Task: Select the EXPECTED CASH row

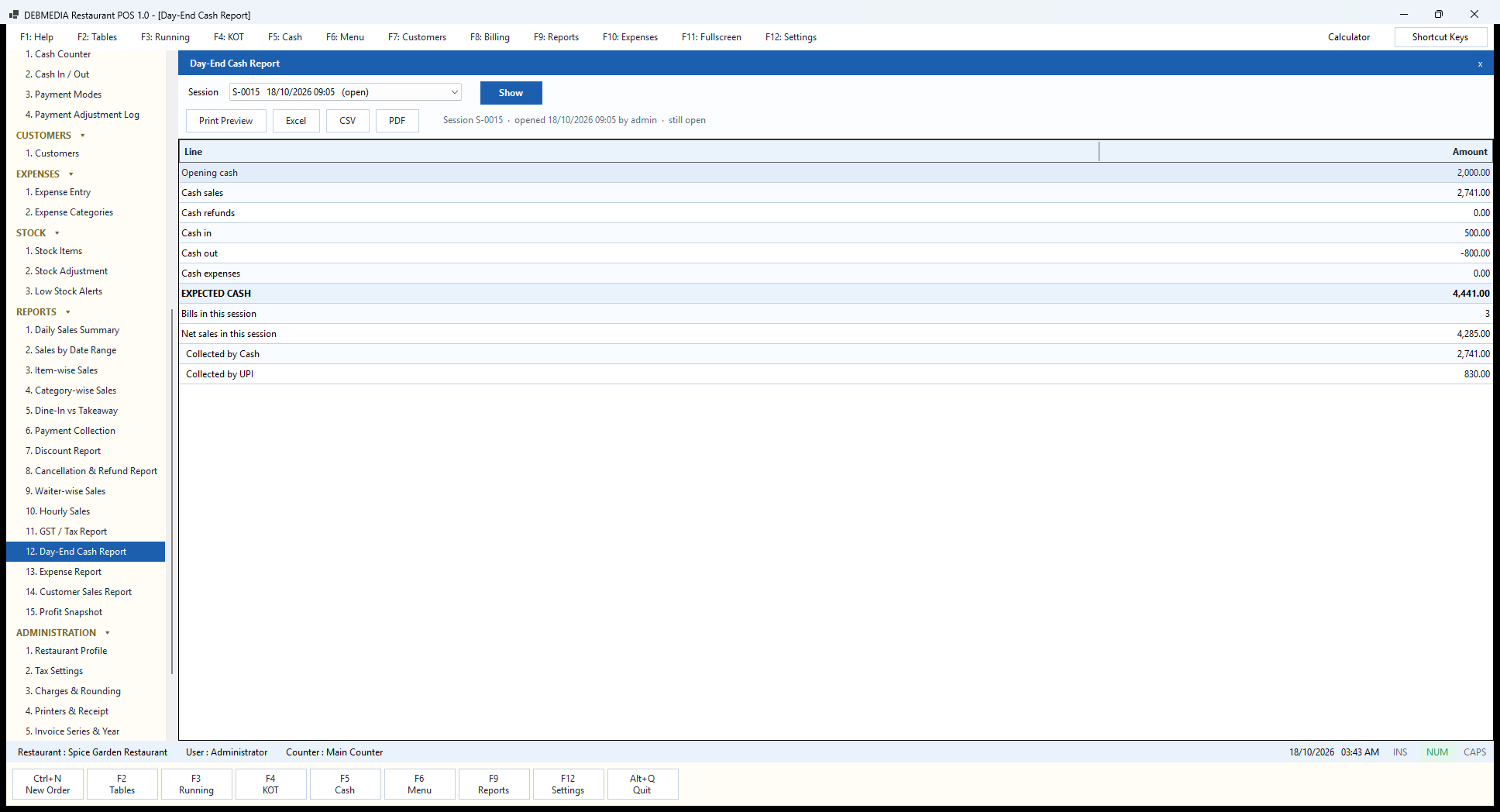Action: [x=836, y=294]
